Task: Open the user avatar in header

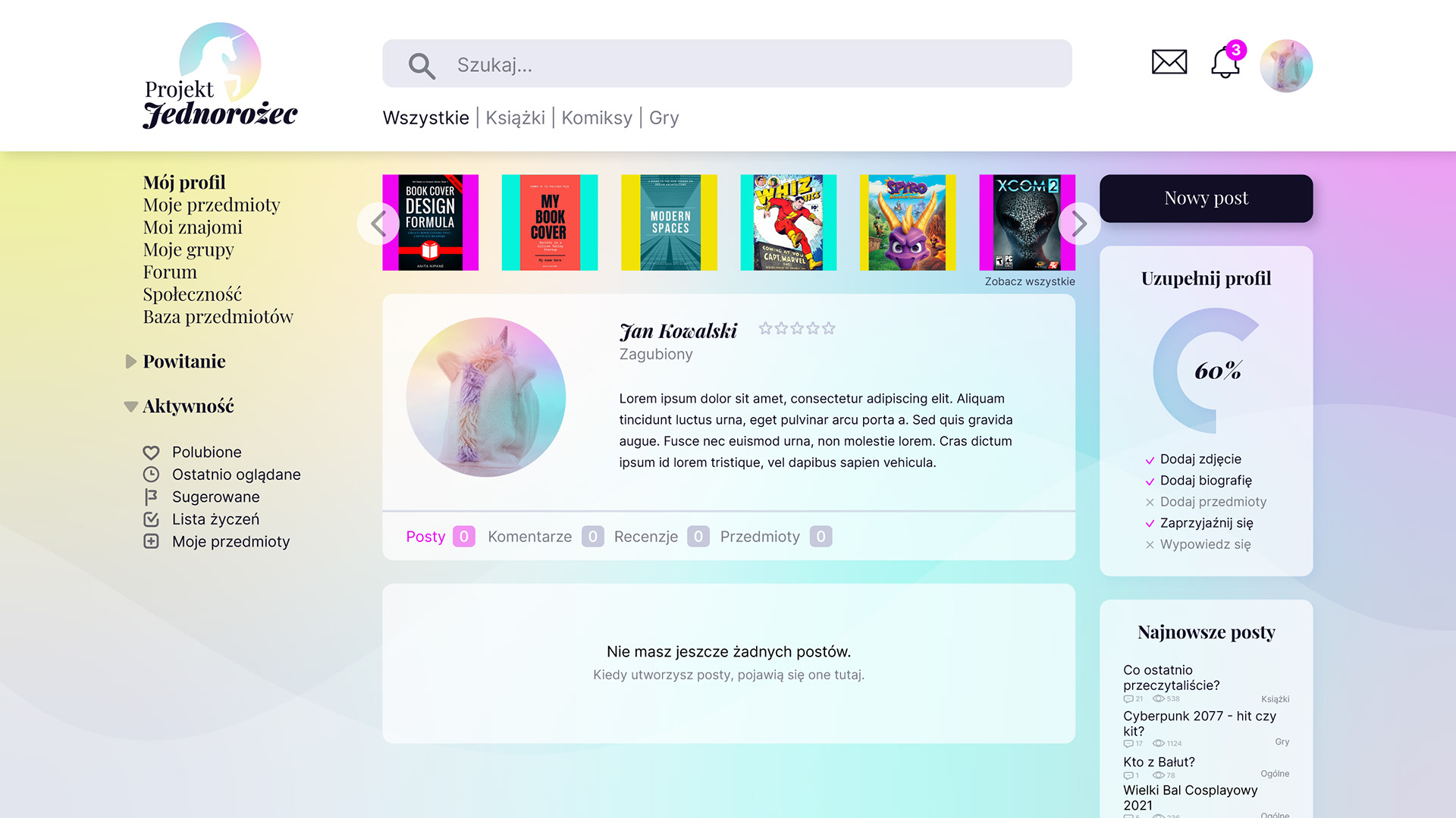Action: [1286, 66]
